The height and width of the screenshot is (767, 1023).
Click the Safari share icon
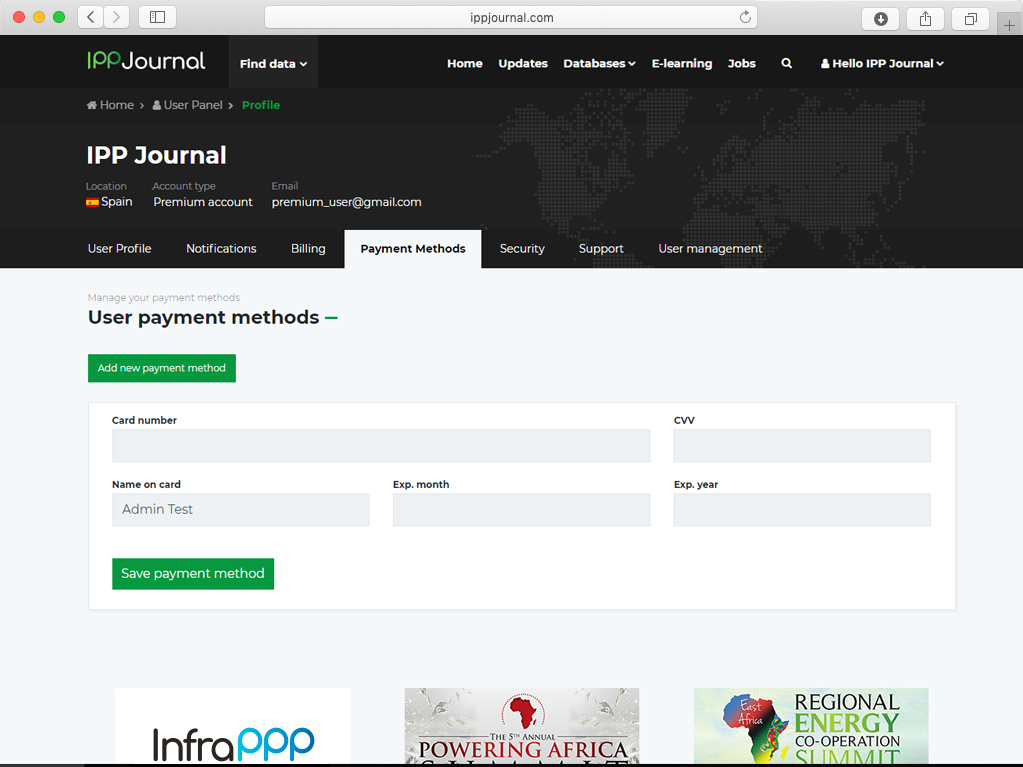925,18
